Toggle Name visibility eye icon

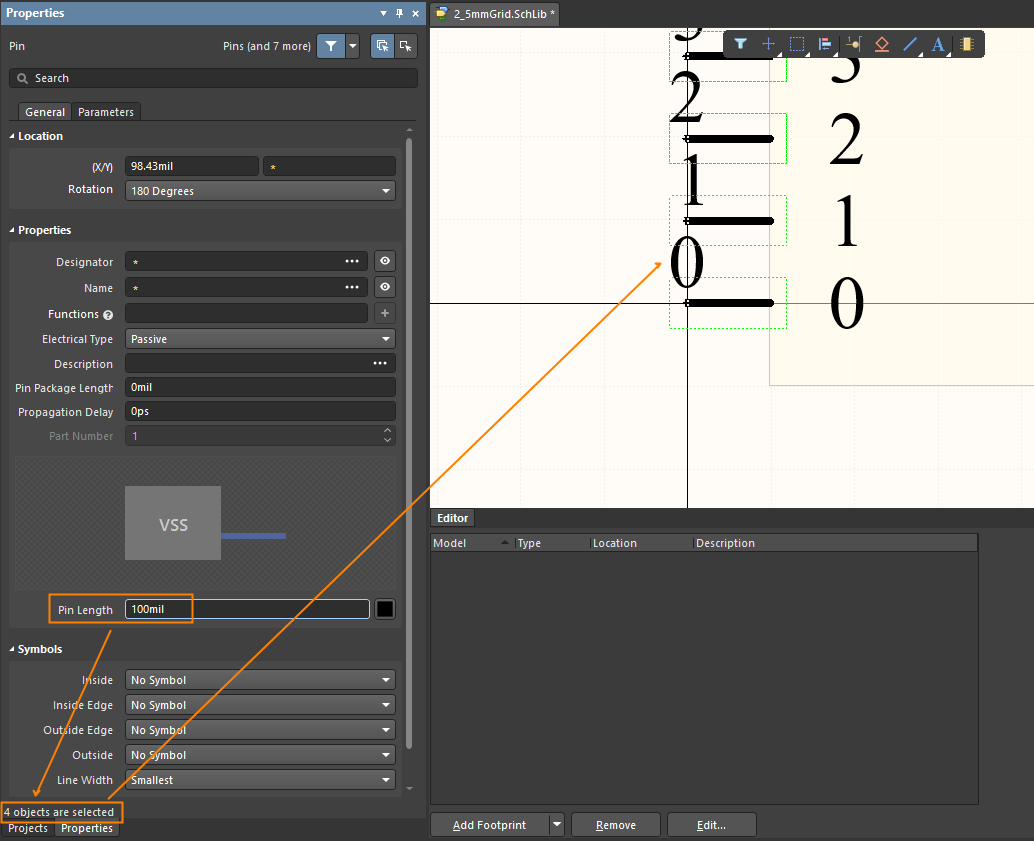point(385,287)
